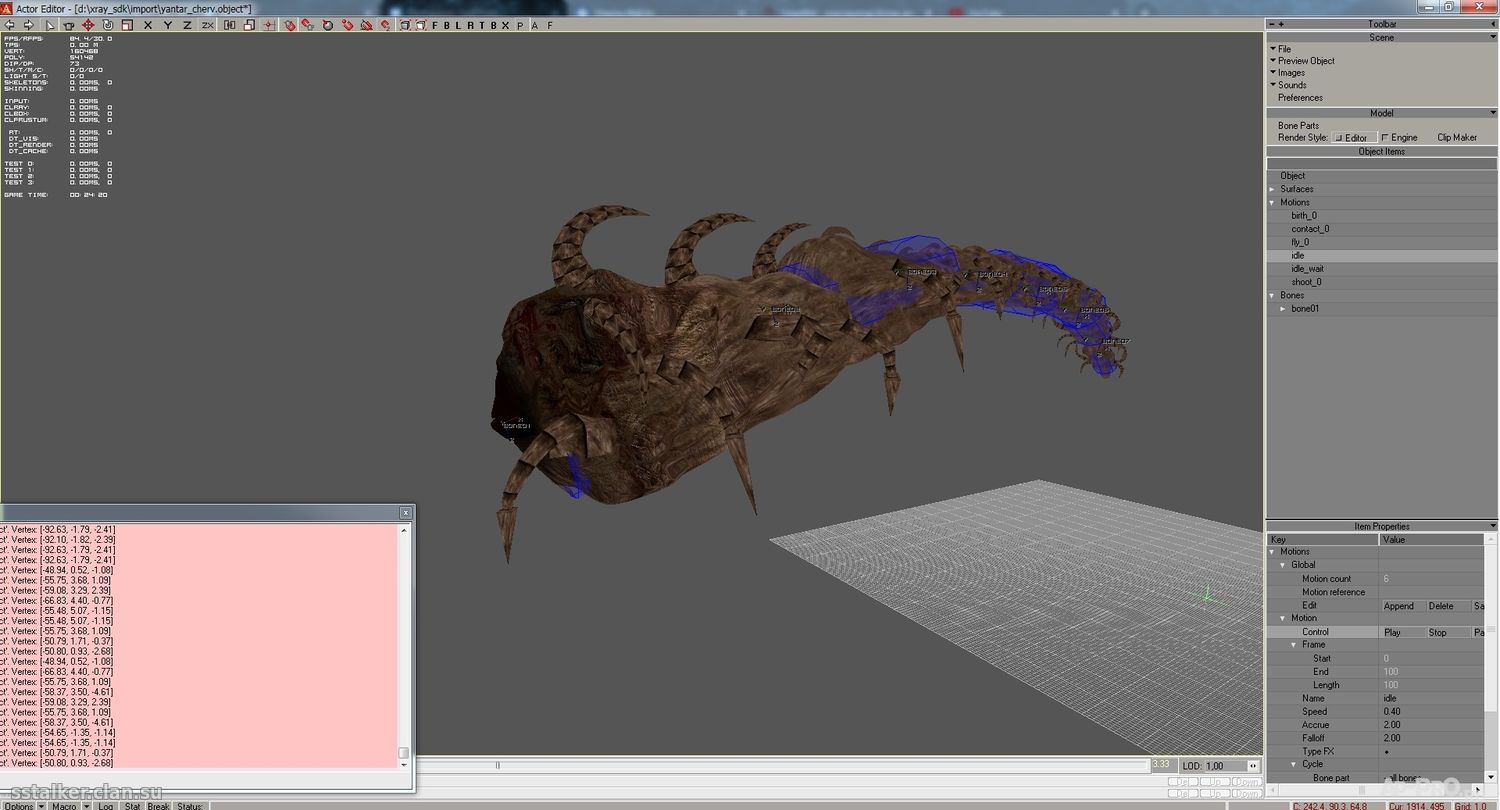Edit the Speed value 0.40
This screenshot has width=1500, height=810.
click(1431, 712)
